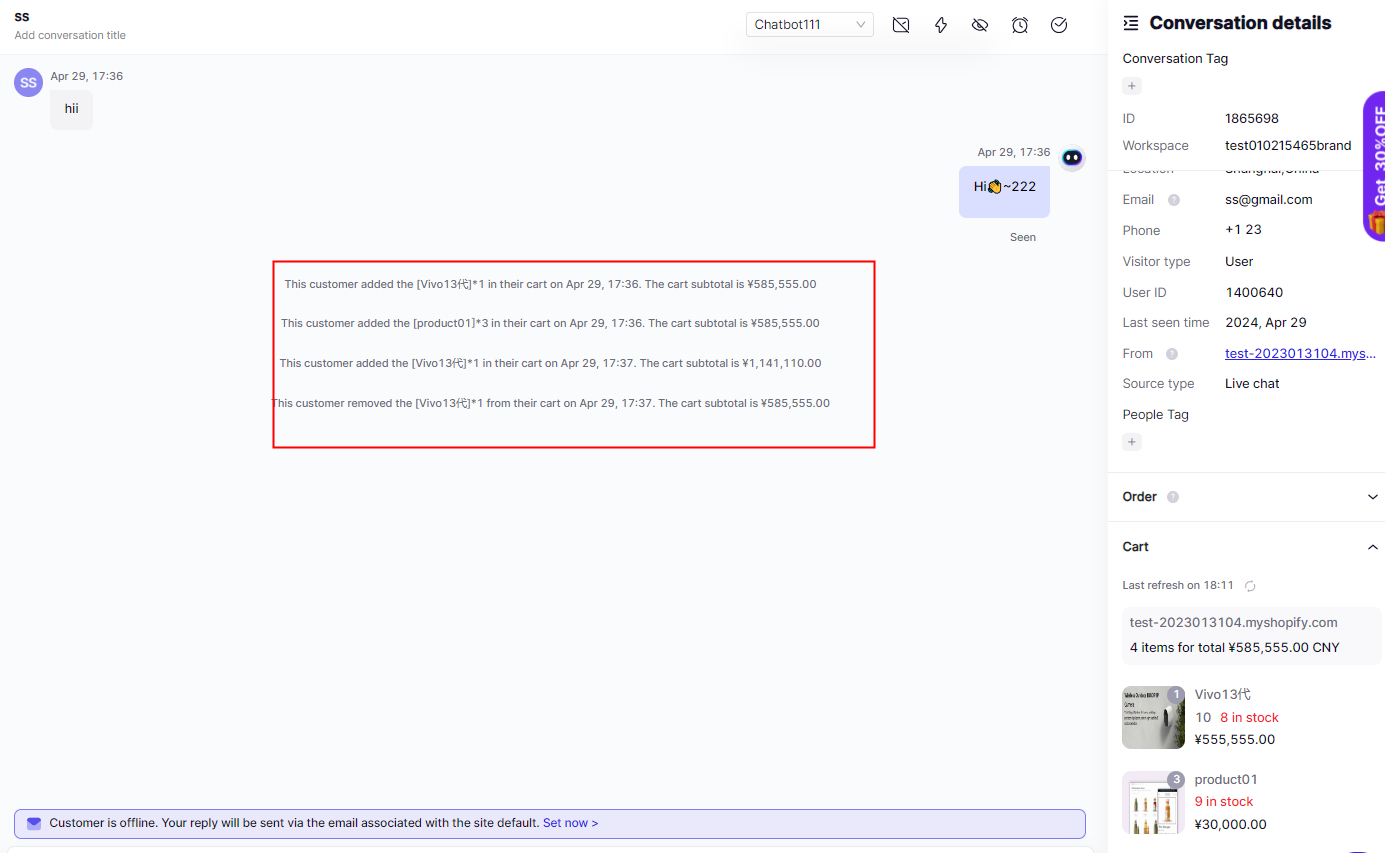Click the Live chat source type value

[x=1252, y=384]
